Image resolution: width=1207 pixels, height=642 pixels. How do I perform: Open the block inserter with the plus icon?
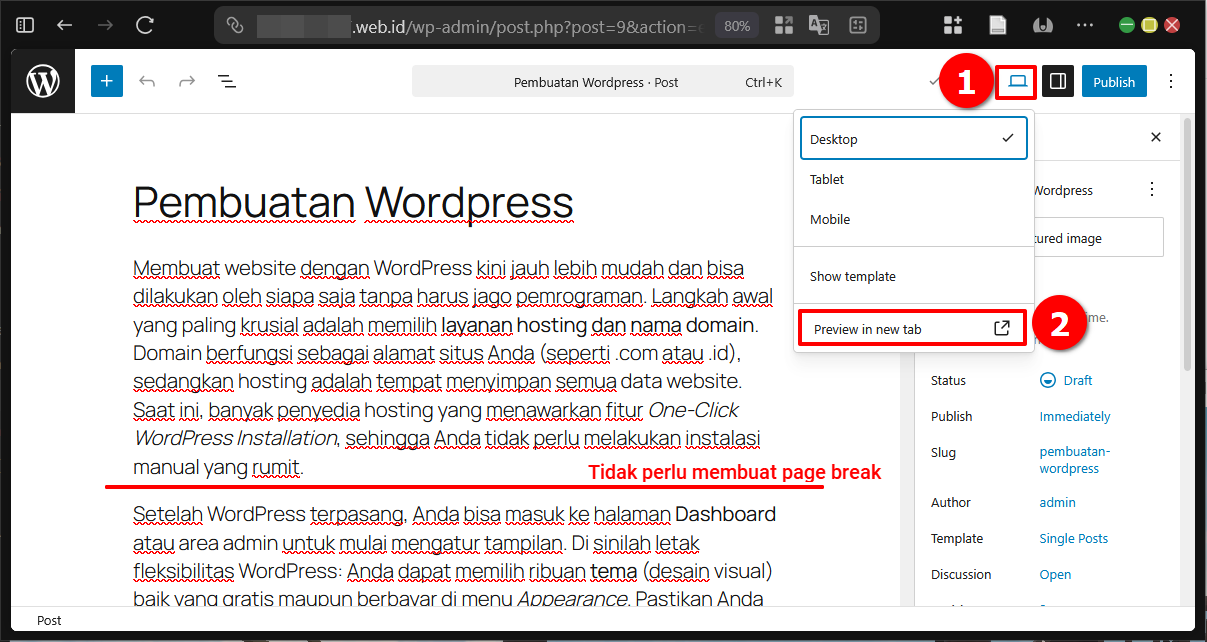(x=106, y=81)
